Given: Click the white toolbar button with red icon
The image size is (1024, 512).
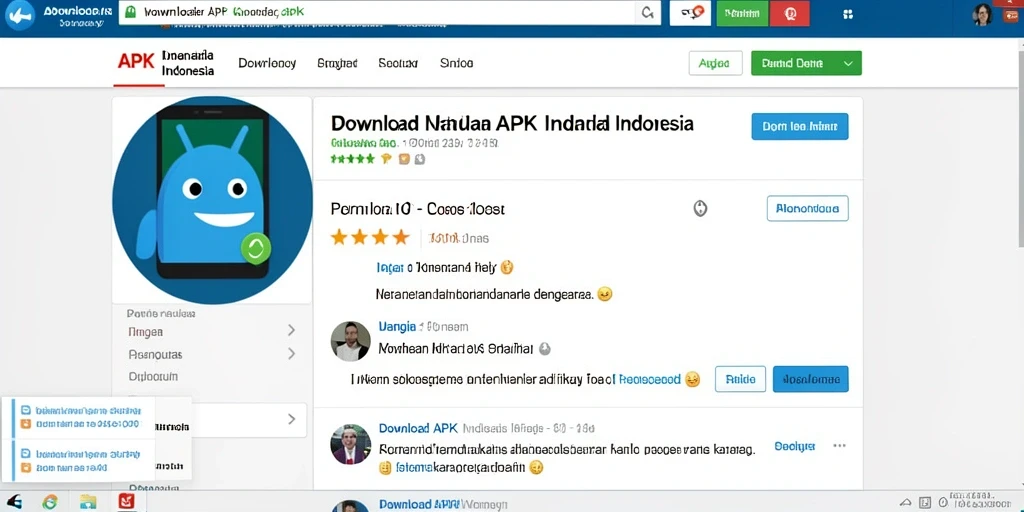Looking at the screenshot, I should [690, 13].
